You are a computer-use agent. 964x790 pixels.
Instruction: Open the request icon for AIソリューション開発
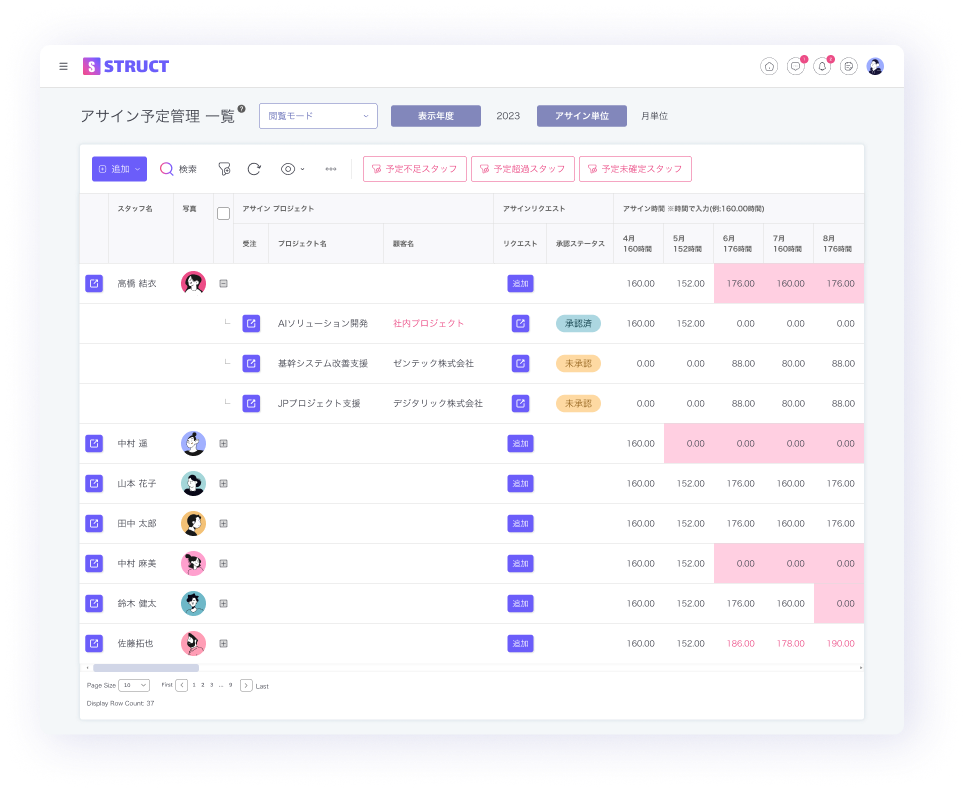(x=520, y=323)
